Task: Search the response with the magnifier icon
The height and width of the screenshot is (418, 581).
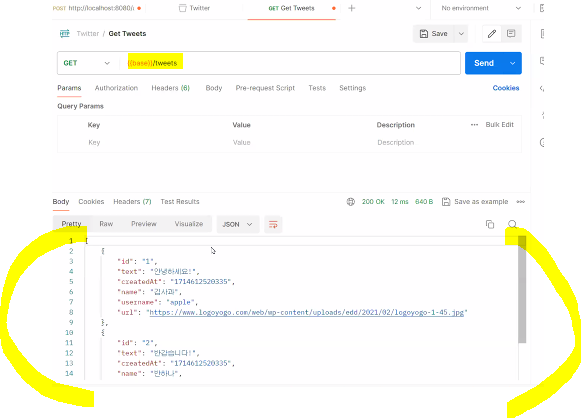Action: point(512,224)
